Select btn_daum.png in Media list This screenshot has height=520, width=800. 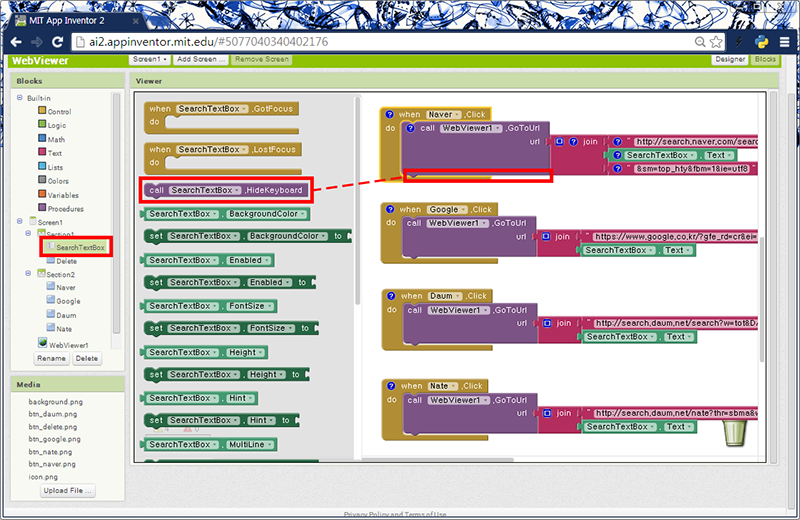(x=53, y=414)
